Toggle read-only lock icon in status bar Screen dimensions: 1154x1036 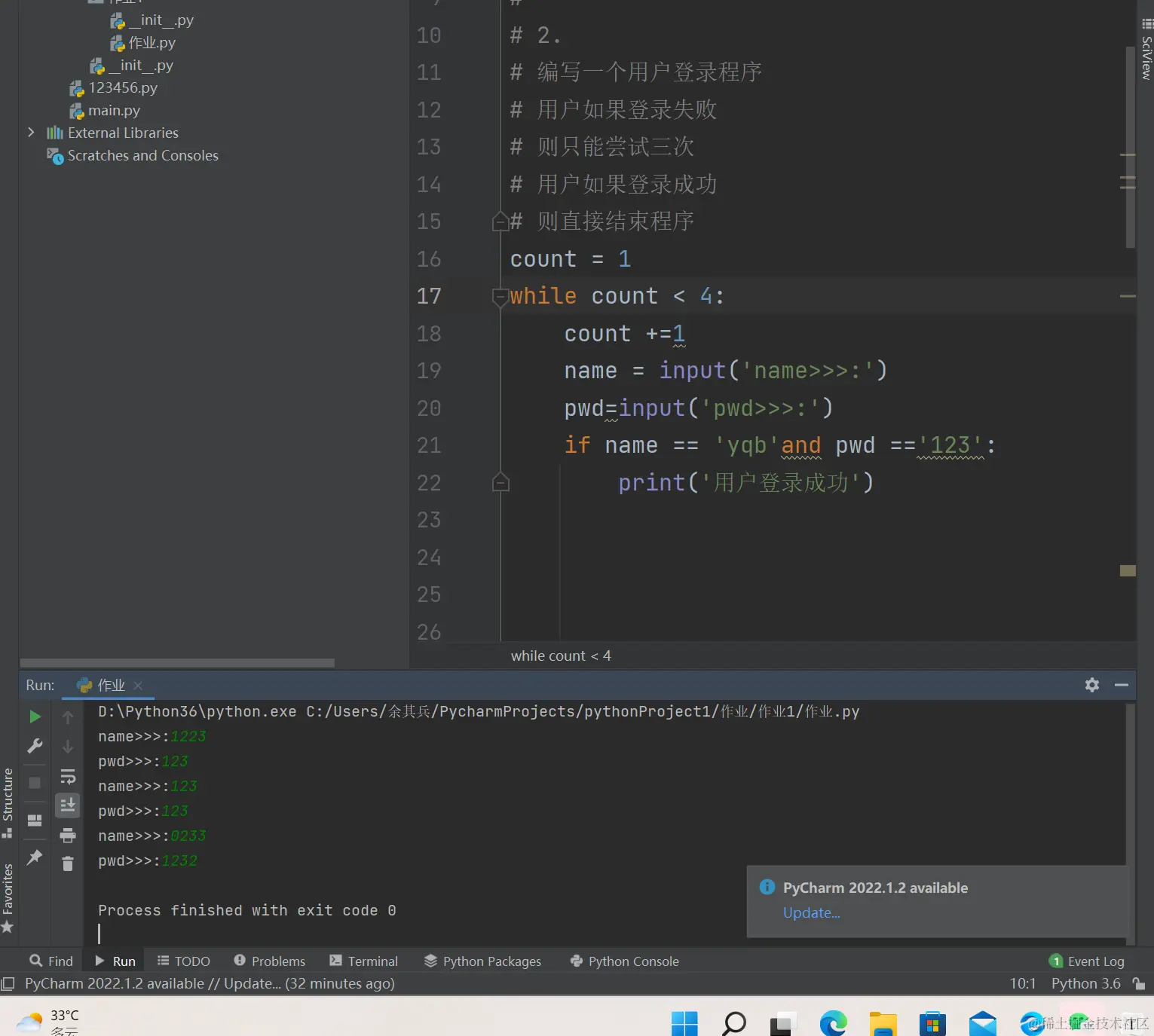(1139, 984)
